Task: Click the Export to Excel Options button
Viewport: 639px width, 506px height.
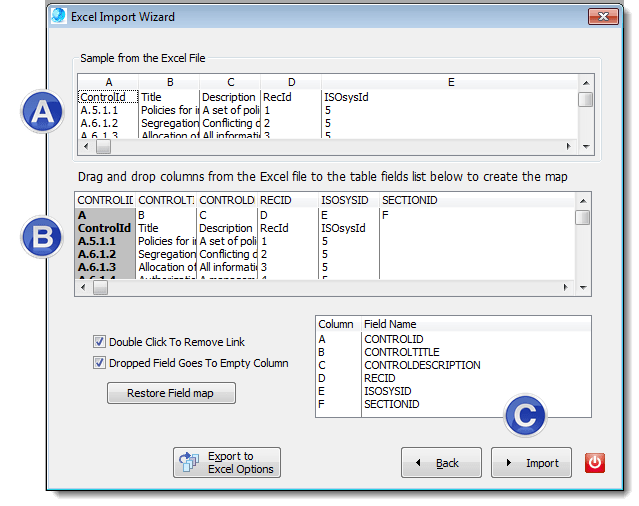Action: [x=227, y=462]
